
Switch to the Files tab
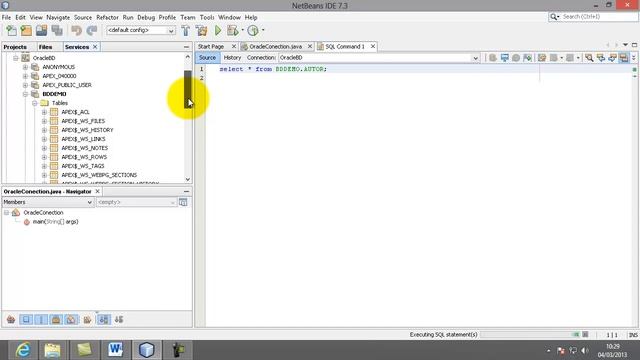tap(45, 47)
